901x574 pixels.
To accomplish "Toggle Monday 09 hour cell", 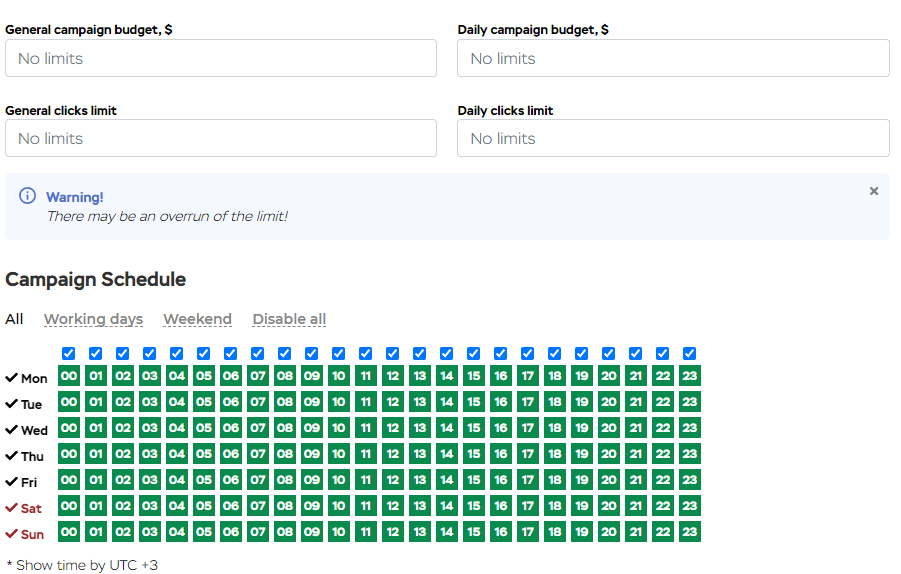I will [312, 376].
